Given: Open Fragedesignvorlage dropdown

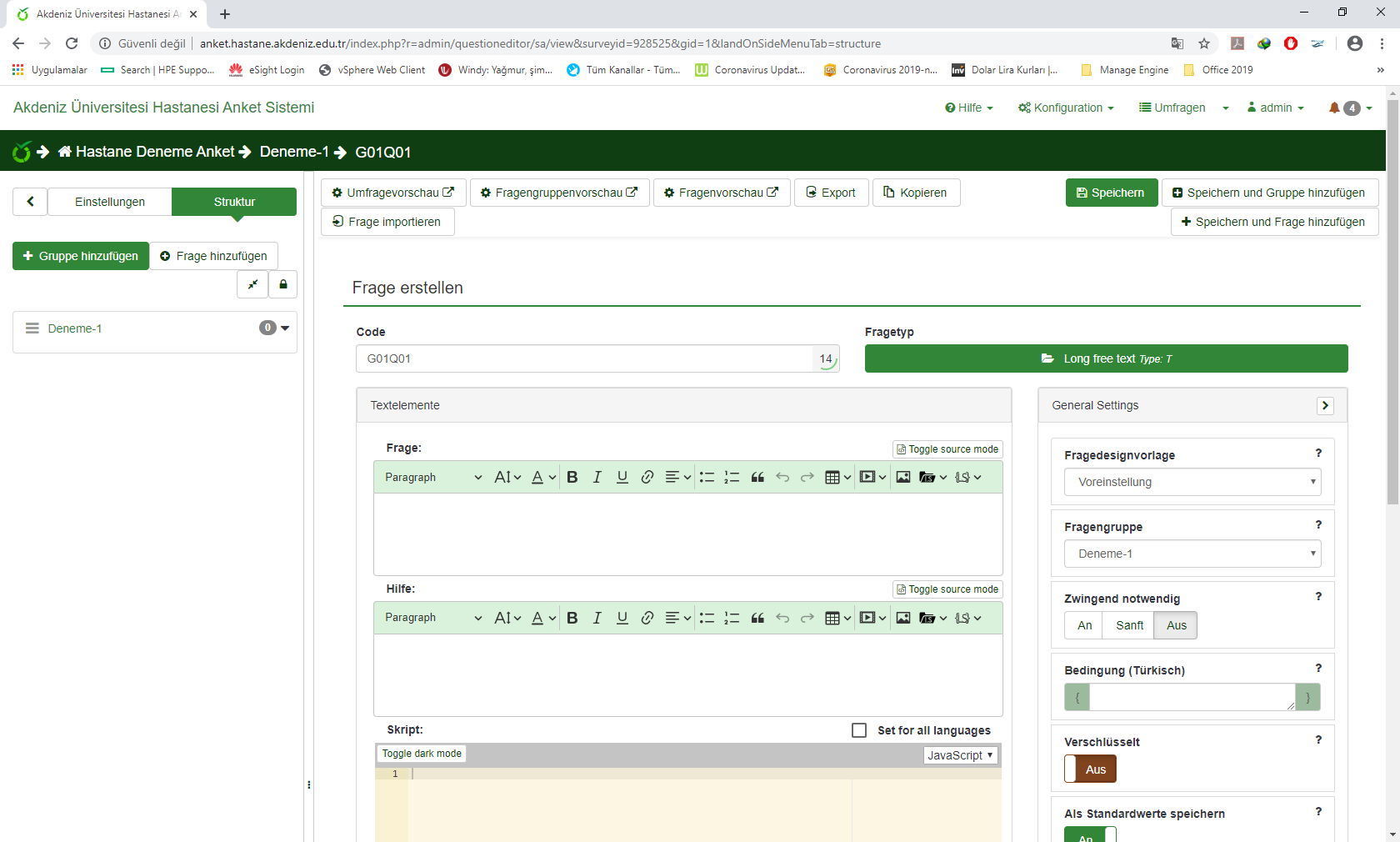Looking at the screenshot, I should 1192,482.
